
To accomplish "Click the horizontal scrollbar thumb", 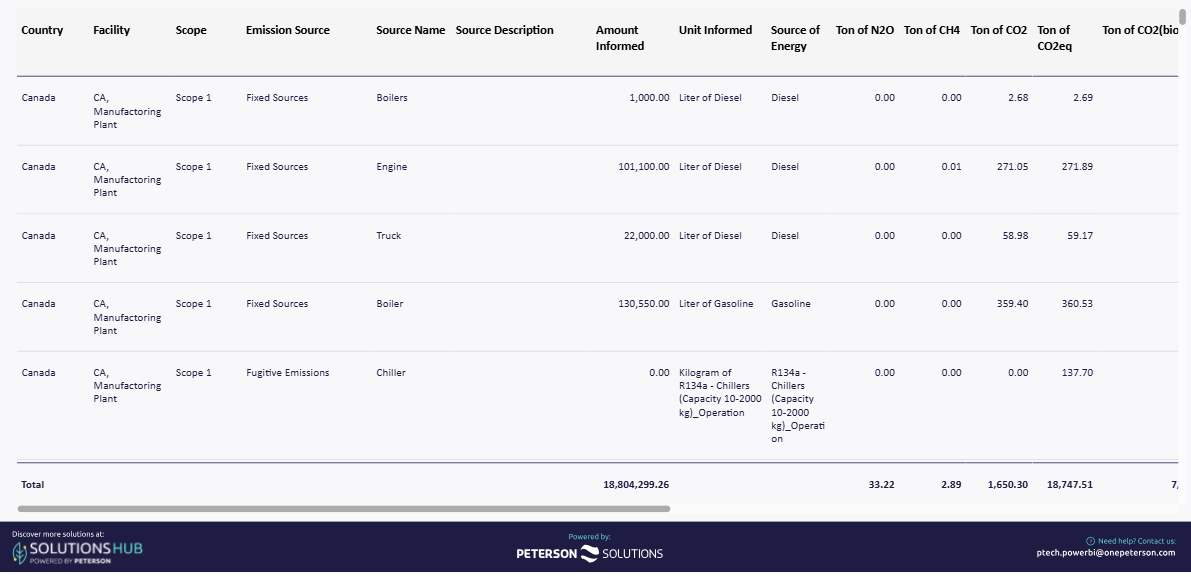I will 343,509.
